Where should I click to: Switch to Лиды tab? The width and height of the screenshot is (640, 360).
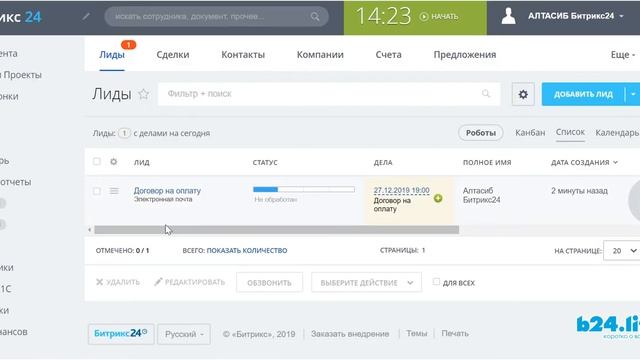point(112,55)
